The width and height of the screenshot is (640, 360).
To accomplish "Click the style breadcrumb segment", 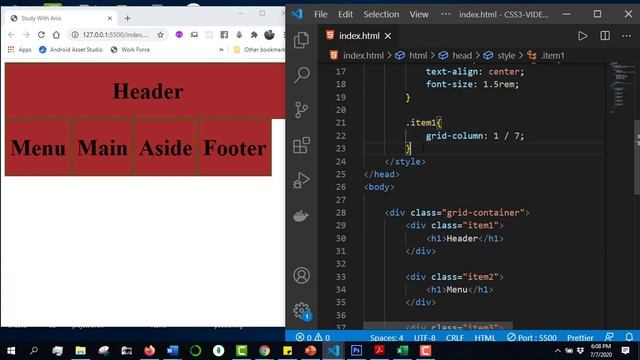I will tap(506, 56).
